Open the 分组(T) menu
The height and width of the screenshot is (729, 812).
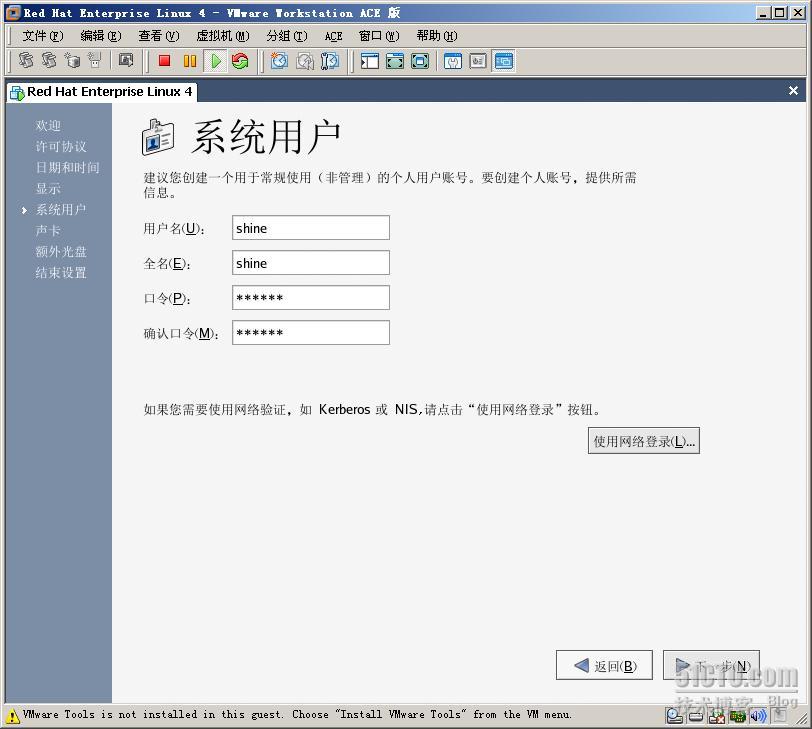tap(287, 36)
